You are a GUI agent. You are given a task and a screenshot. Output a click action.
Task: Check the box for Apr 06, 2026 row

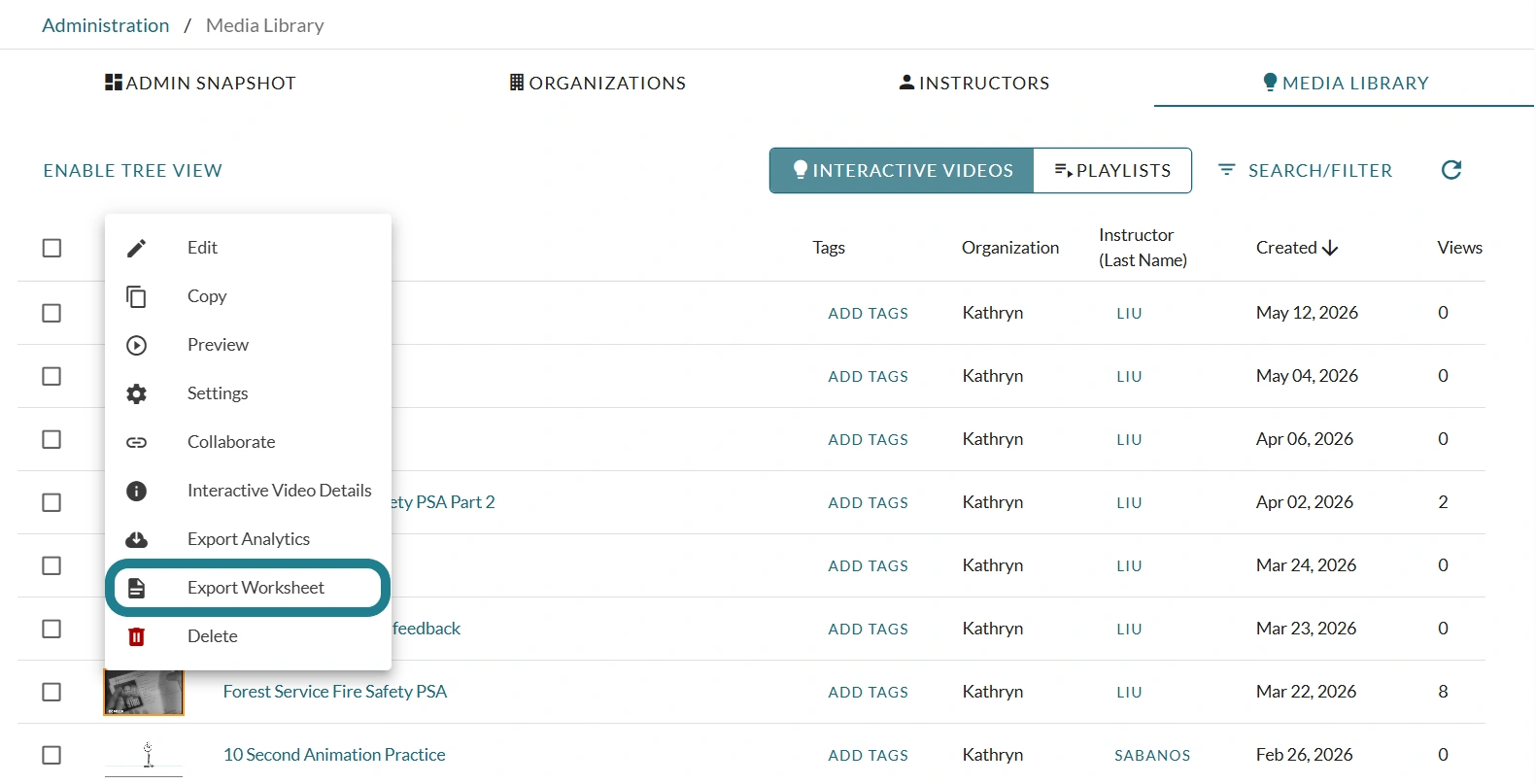point(52,439)
